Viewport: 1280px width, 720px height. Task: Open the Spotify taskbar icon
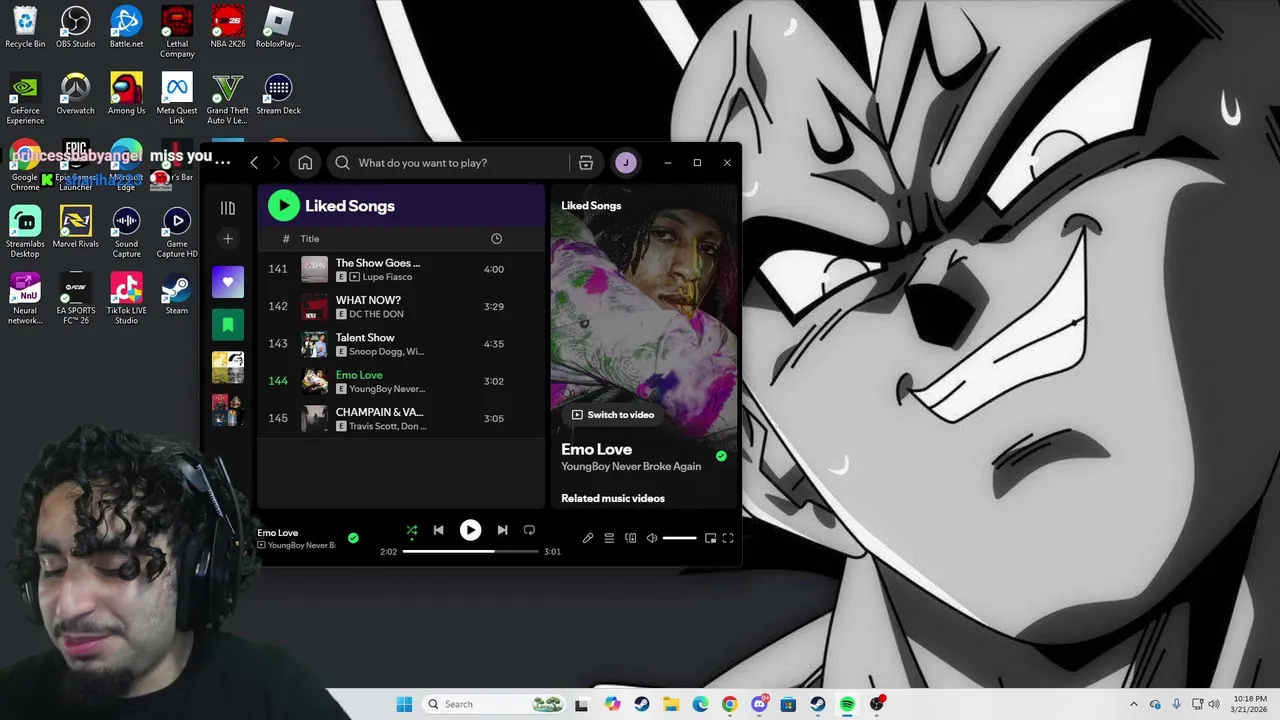tap(847, 704)
